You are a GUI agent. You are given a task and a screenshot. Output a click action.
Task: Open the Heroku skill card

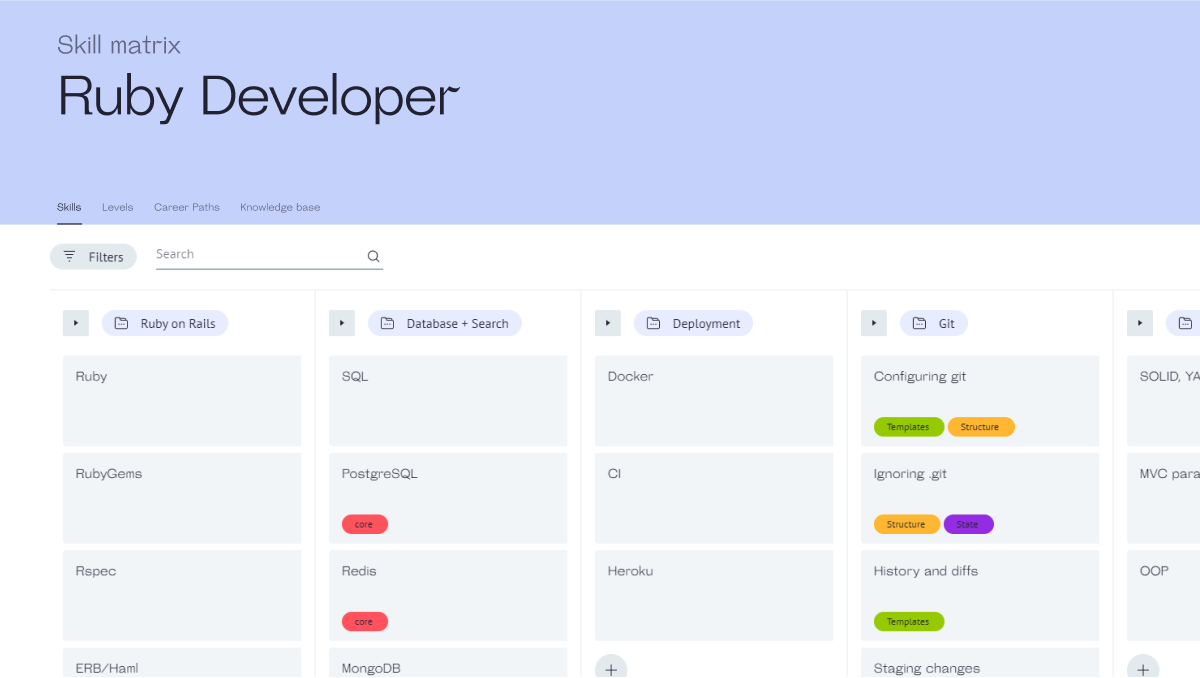coord(714,595)
